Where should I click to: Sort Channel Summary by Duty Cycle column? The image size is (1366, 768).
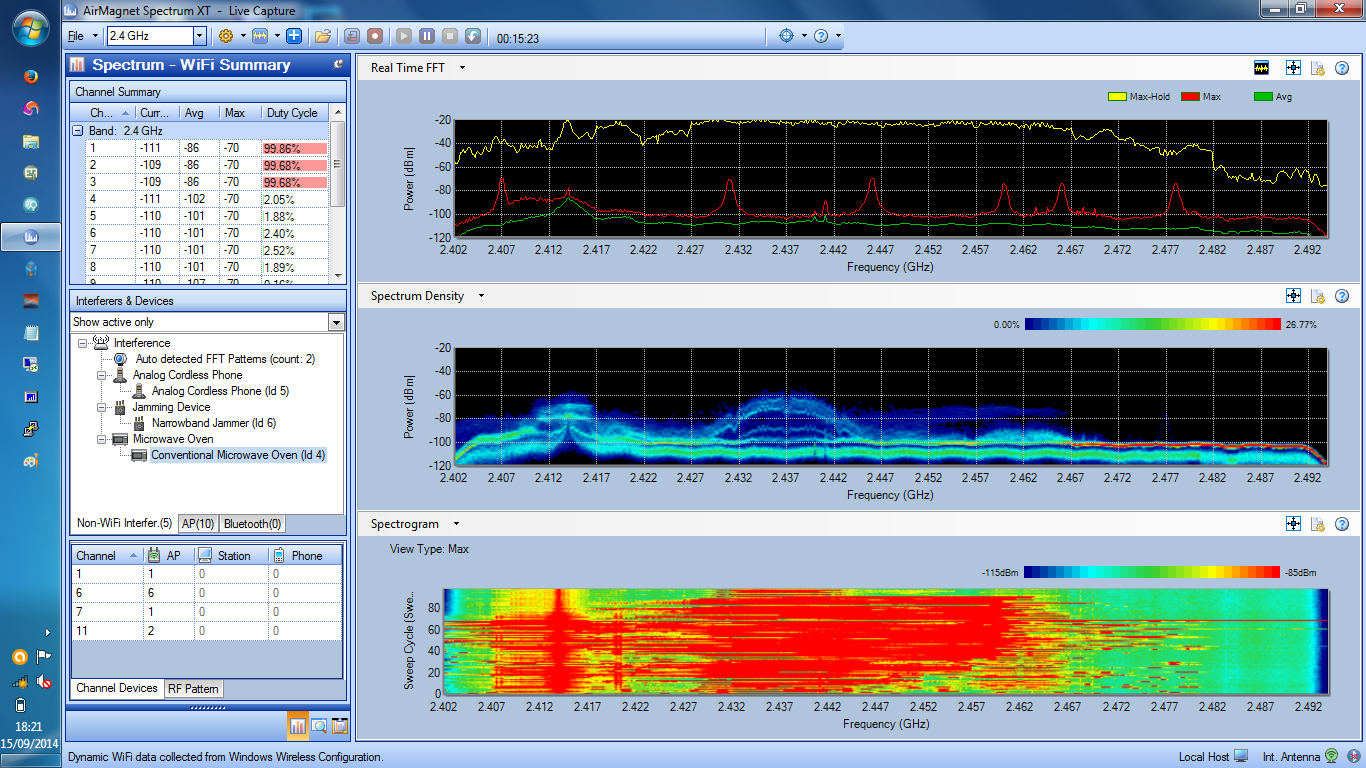295,113
